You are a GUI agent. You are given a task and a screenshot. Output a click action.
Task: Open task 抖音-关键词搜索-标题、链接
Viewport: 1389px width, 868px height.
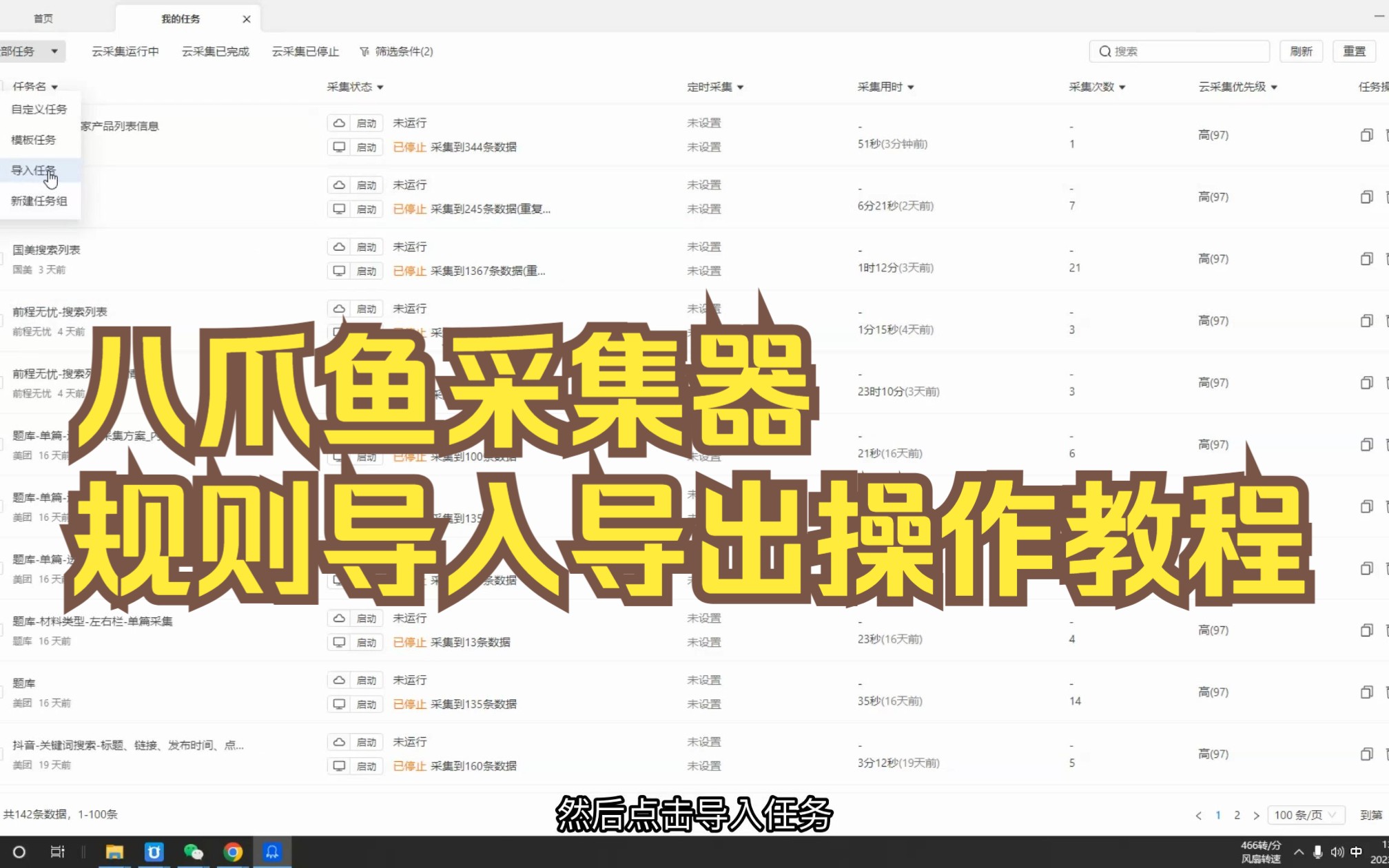[x=127, y=745]
